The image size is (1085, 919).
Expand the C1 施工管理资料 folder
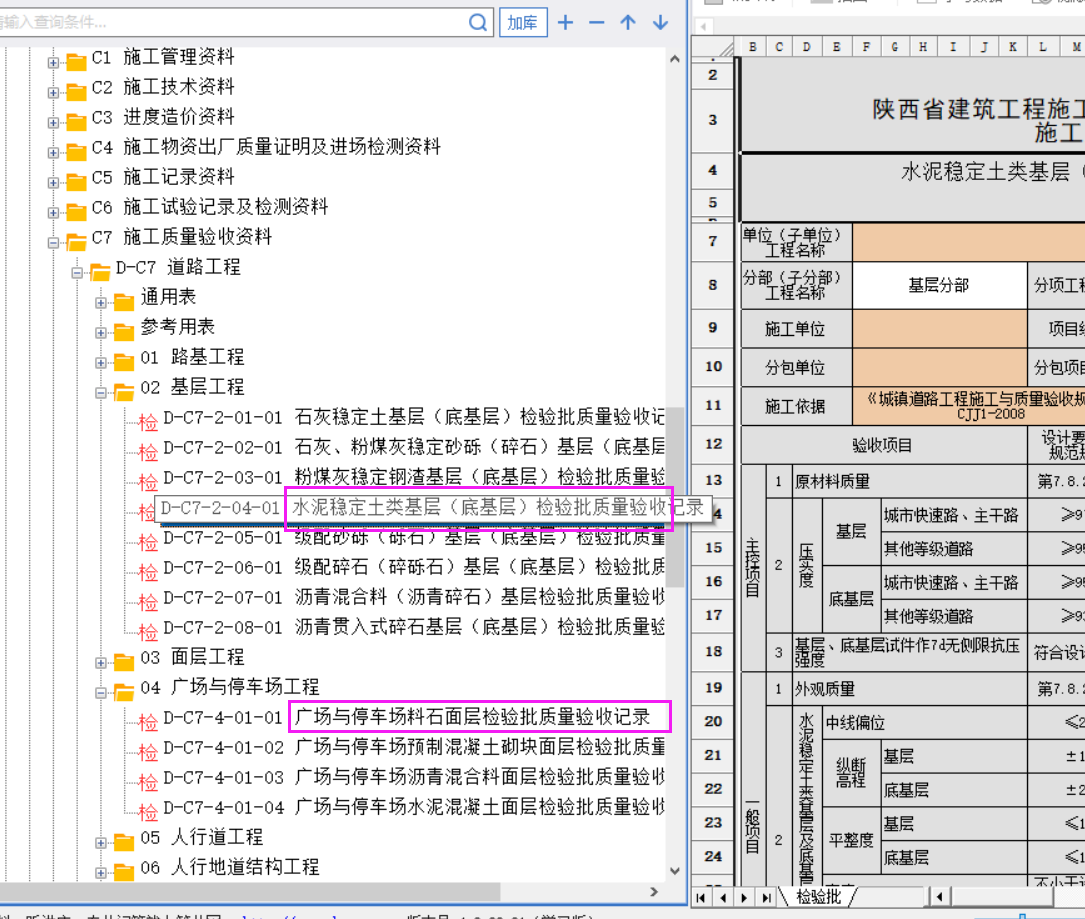point(53,63)
